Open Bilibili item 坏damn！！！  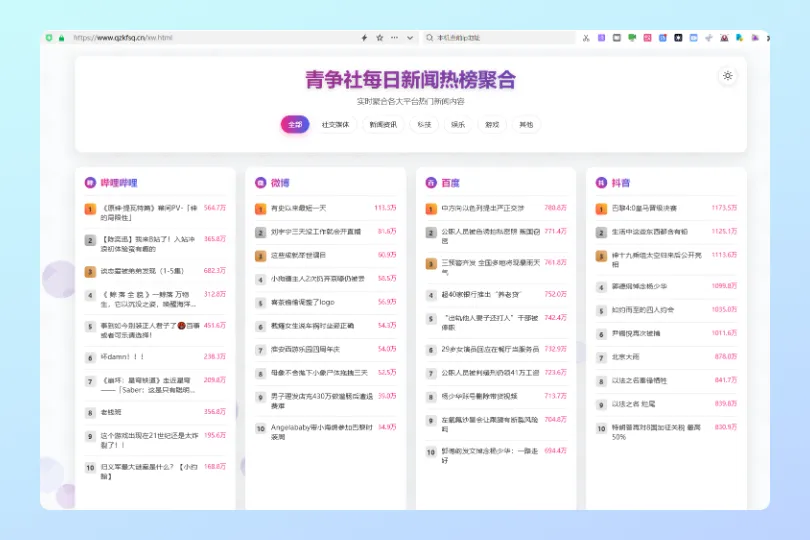click(x=122, y=357)
